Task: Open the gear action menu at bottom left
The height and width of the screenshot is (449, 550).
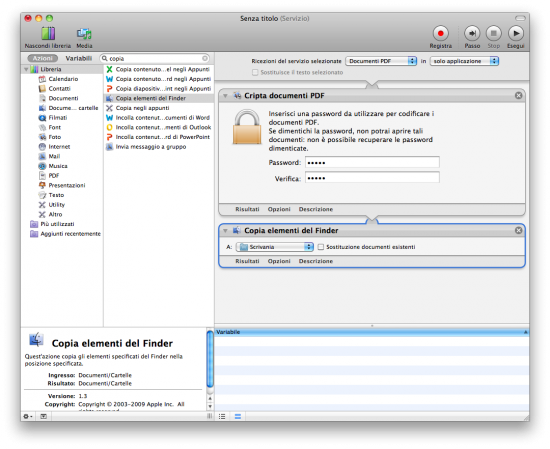Action: point(28,416)
